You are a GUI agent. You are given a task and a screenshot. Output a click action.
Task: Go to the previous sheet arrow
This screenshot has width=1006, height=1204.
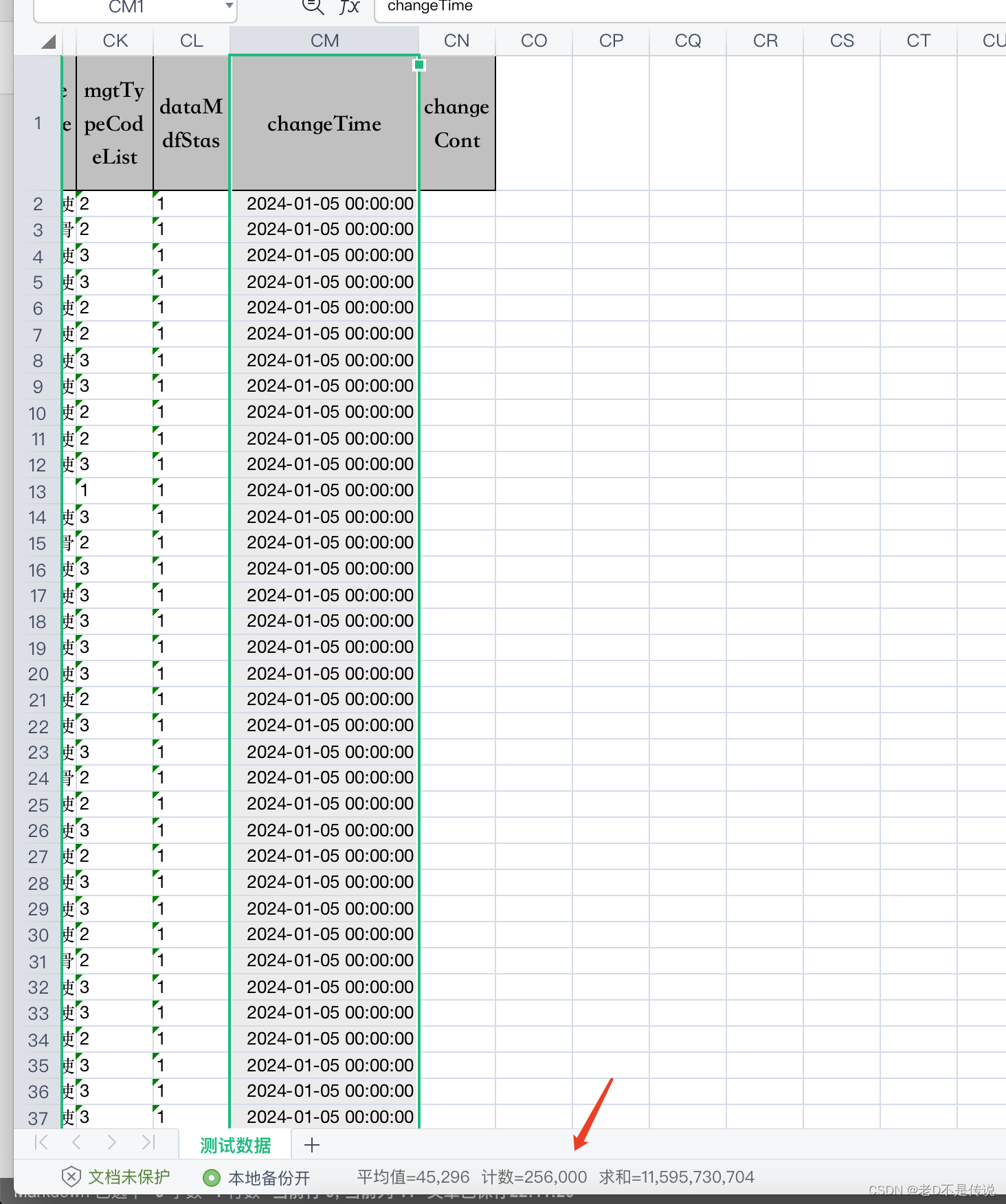click(x=76, y=1142)
